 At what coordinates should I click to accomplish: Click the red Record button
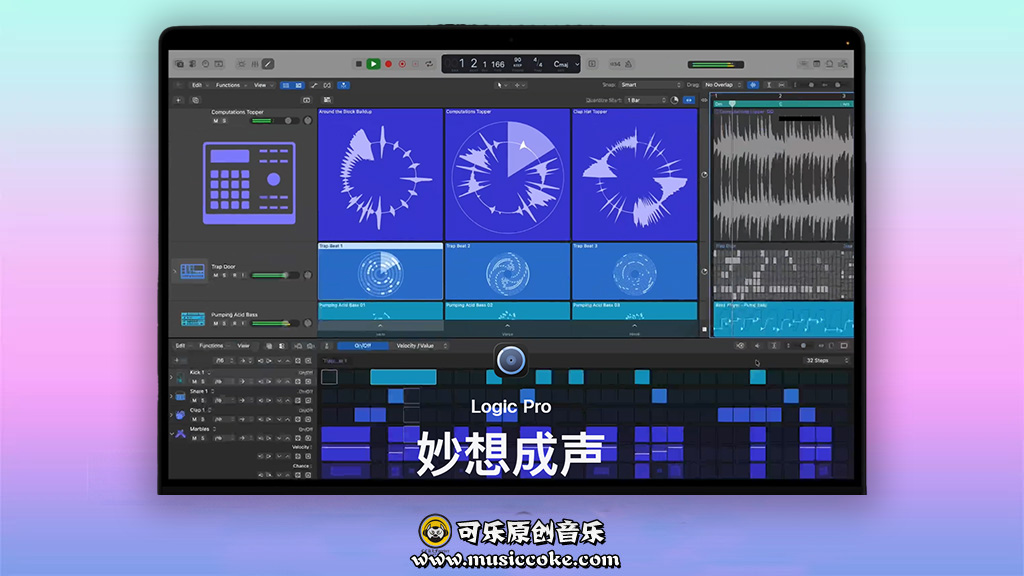pos(388,64)
